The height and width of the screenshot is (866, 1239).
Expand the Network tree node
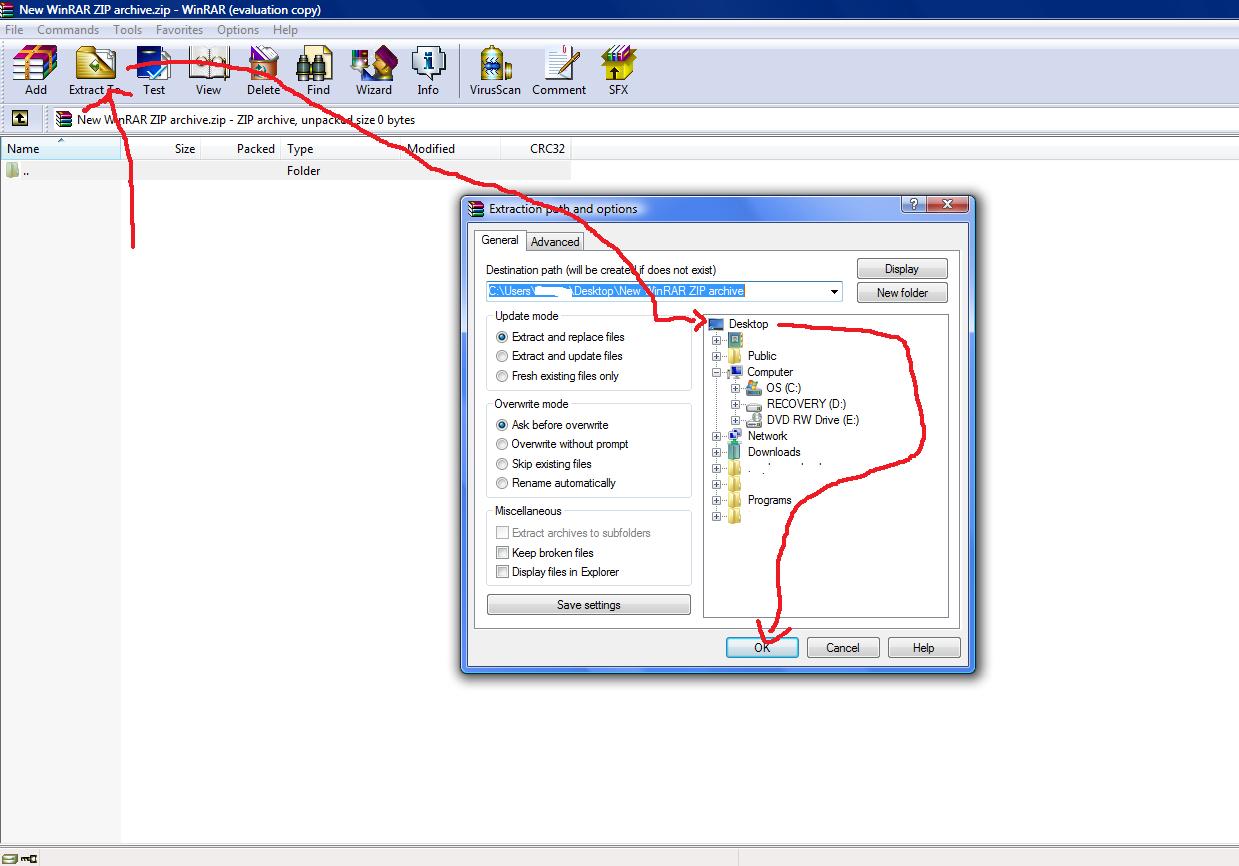[x=716, y=436]
